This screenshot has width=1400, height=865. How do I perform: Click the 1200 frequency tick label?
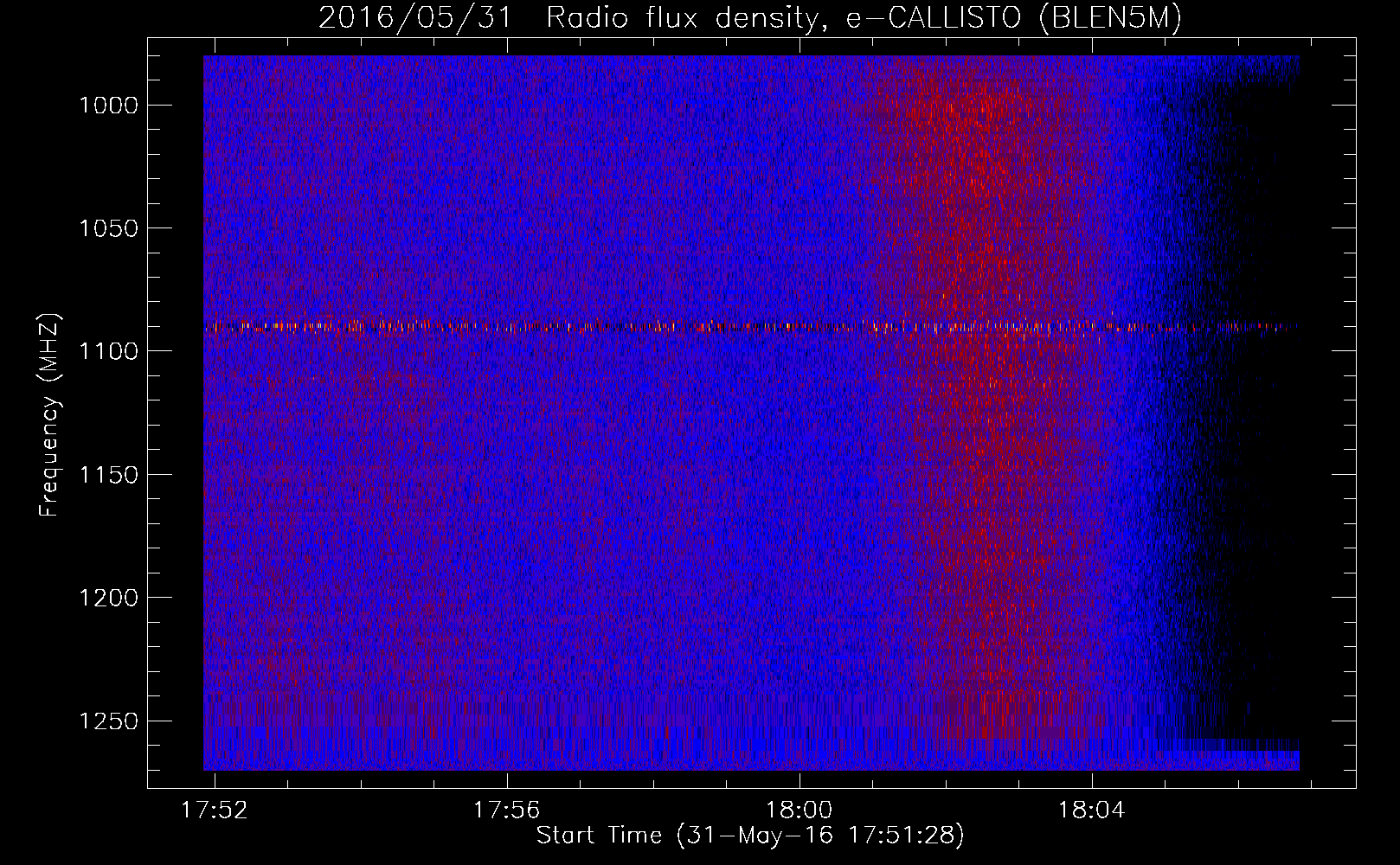[x=109, y=598]
